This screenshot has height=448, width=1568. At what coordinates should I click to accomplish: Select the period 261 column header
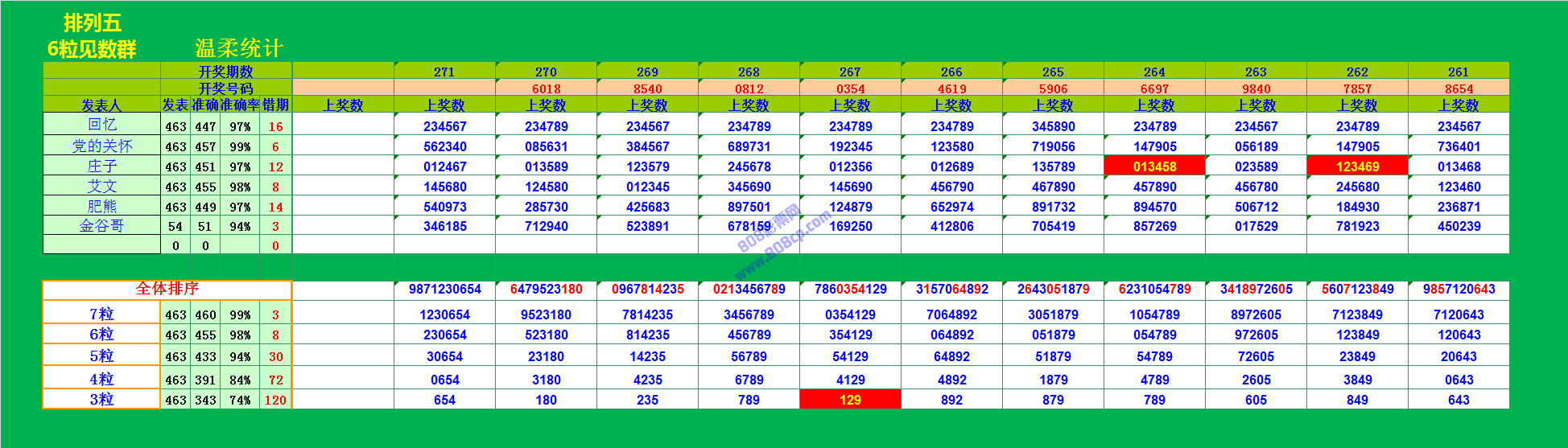click(x=1459, y=72)
